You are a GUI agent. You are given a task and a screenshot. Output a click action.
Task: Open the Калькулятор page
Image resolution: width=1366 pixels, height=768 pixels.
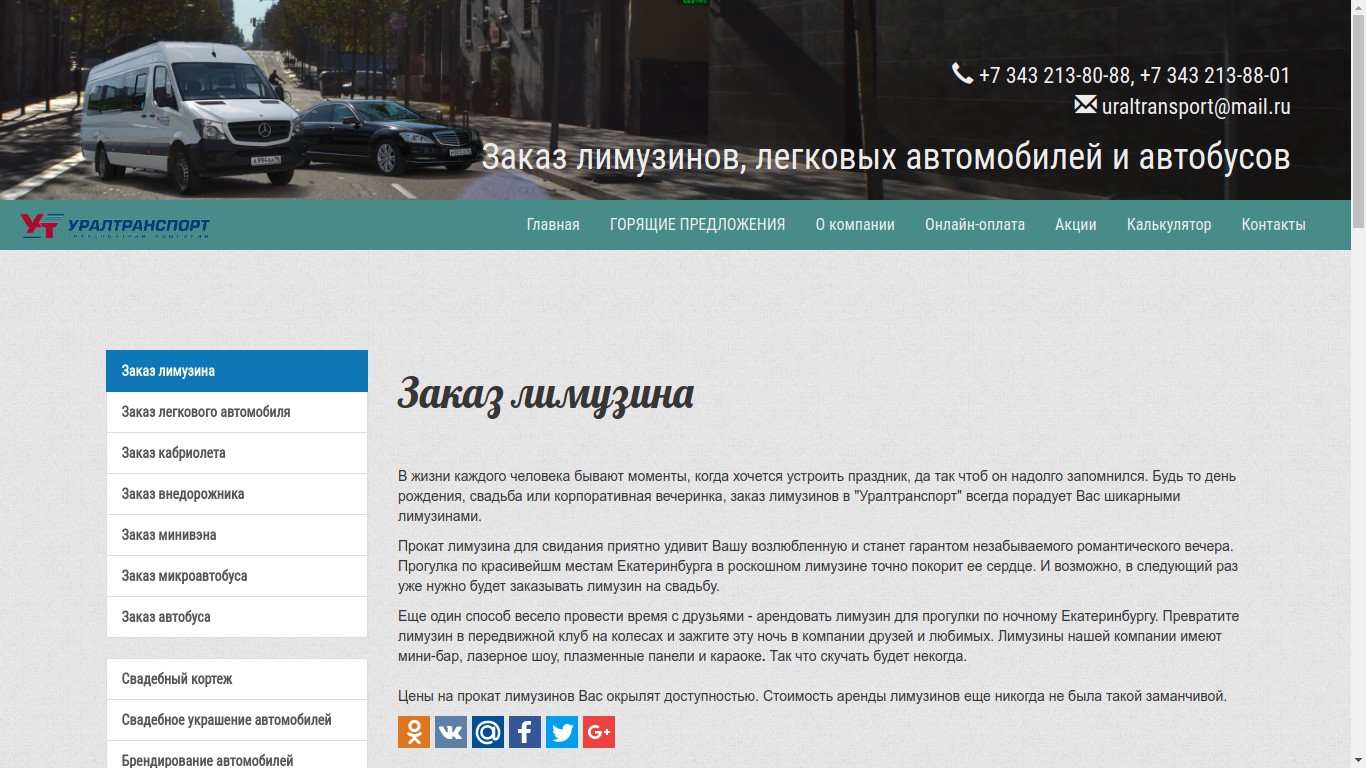pos(1169,225)
